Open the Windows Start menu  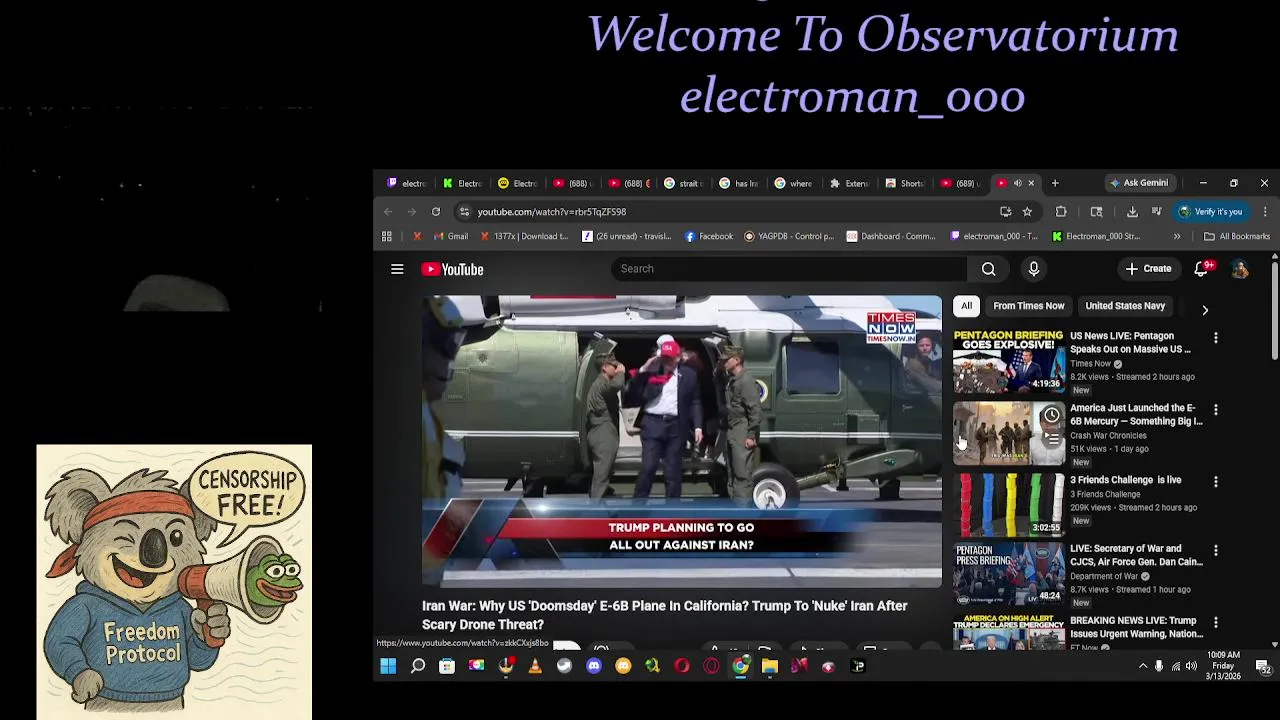388,666
